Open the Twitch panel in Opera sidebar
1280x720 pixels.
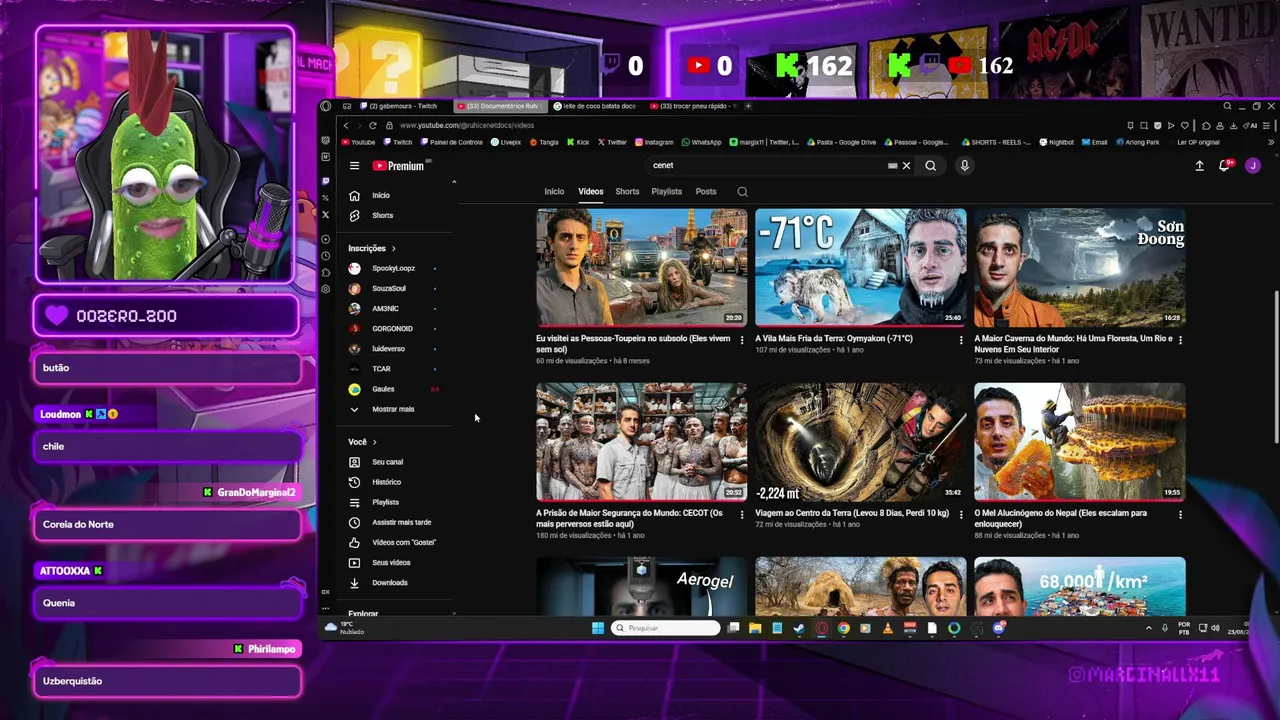point(325,181)
